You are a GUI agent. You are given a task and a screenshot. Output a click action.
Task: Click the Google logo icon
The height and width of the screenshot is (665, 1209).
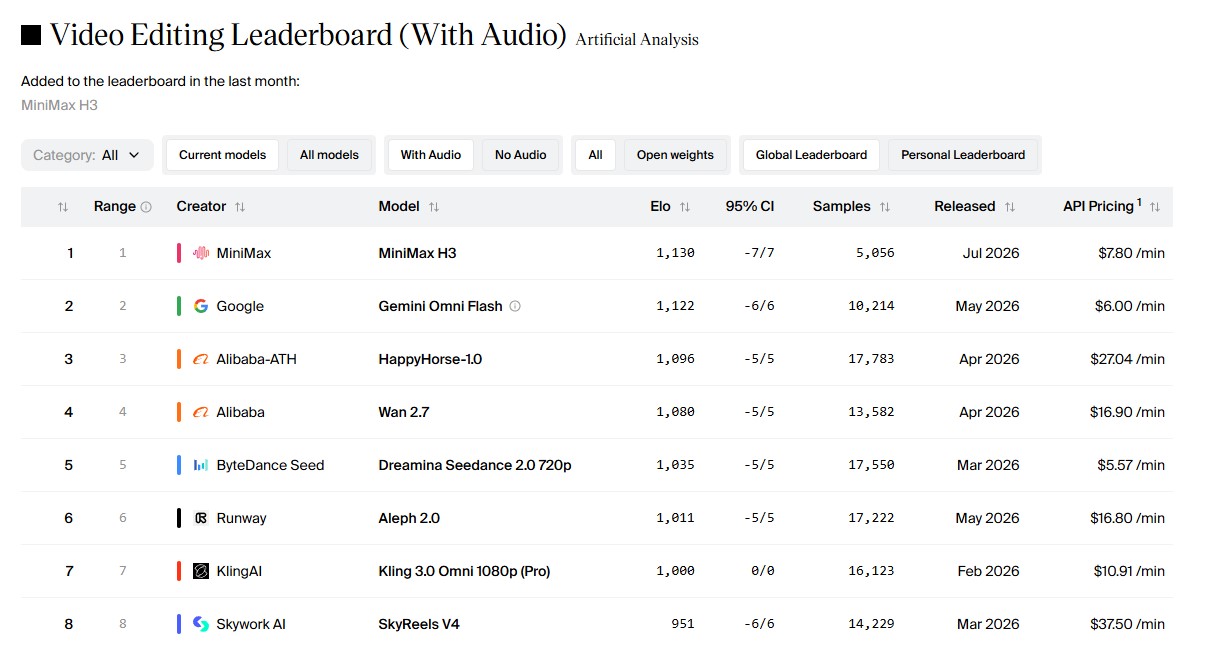pos(200,306)
